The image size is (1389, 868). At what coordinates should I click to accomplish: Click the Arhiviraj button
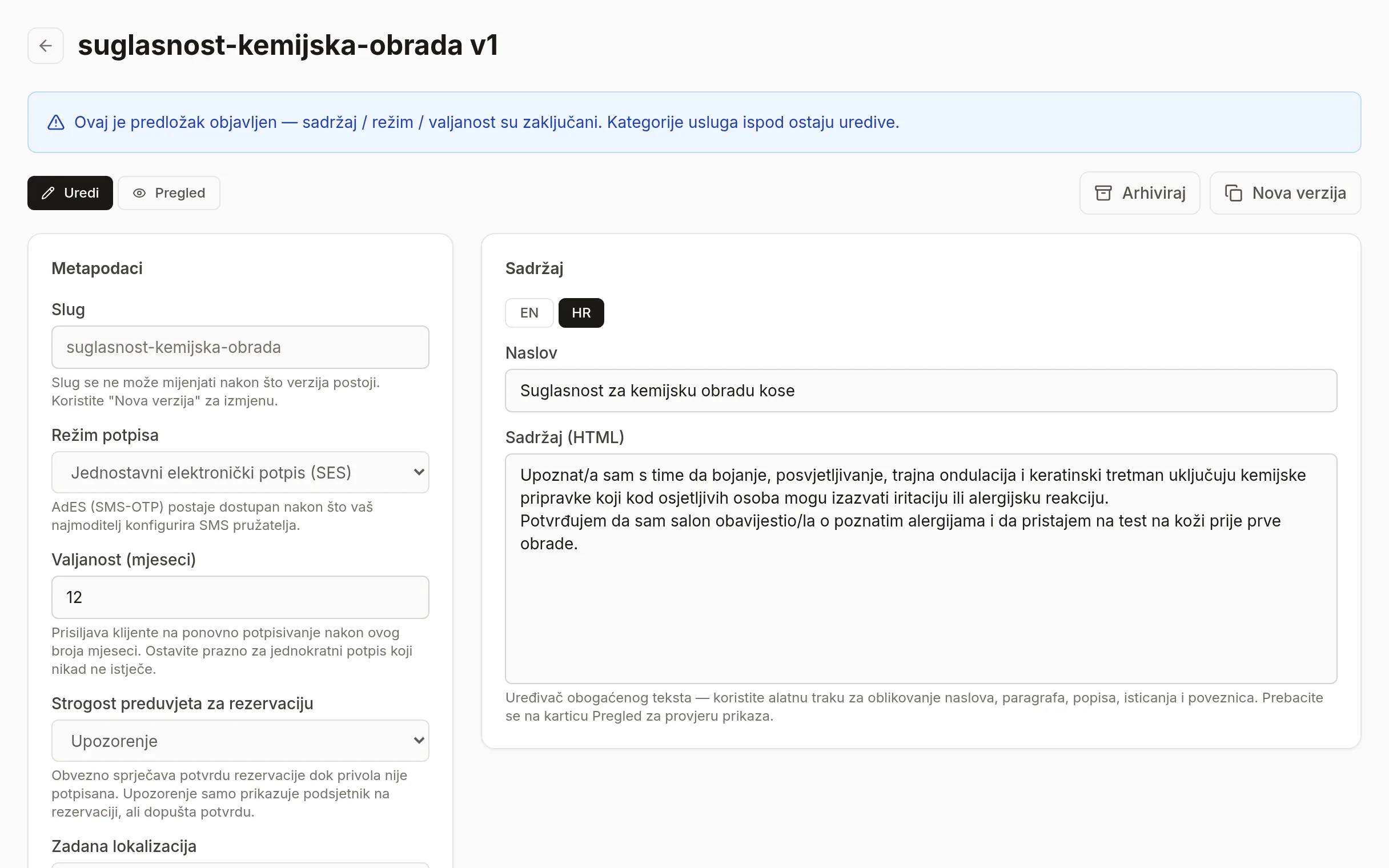click(1139, 193)
